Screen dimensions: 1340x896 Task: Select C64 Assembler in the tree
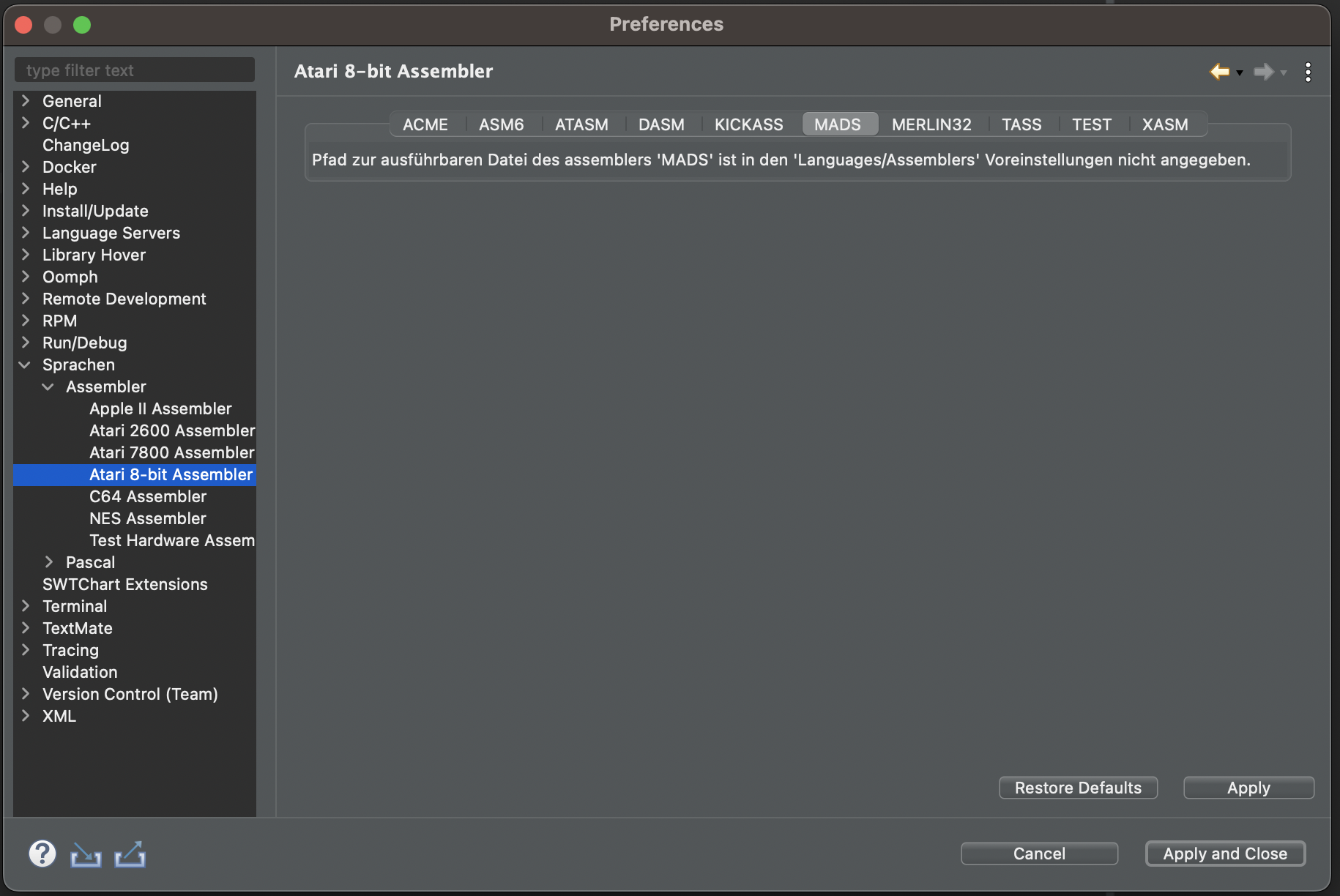click(148, 496)
